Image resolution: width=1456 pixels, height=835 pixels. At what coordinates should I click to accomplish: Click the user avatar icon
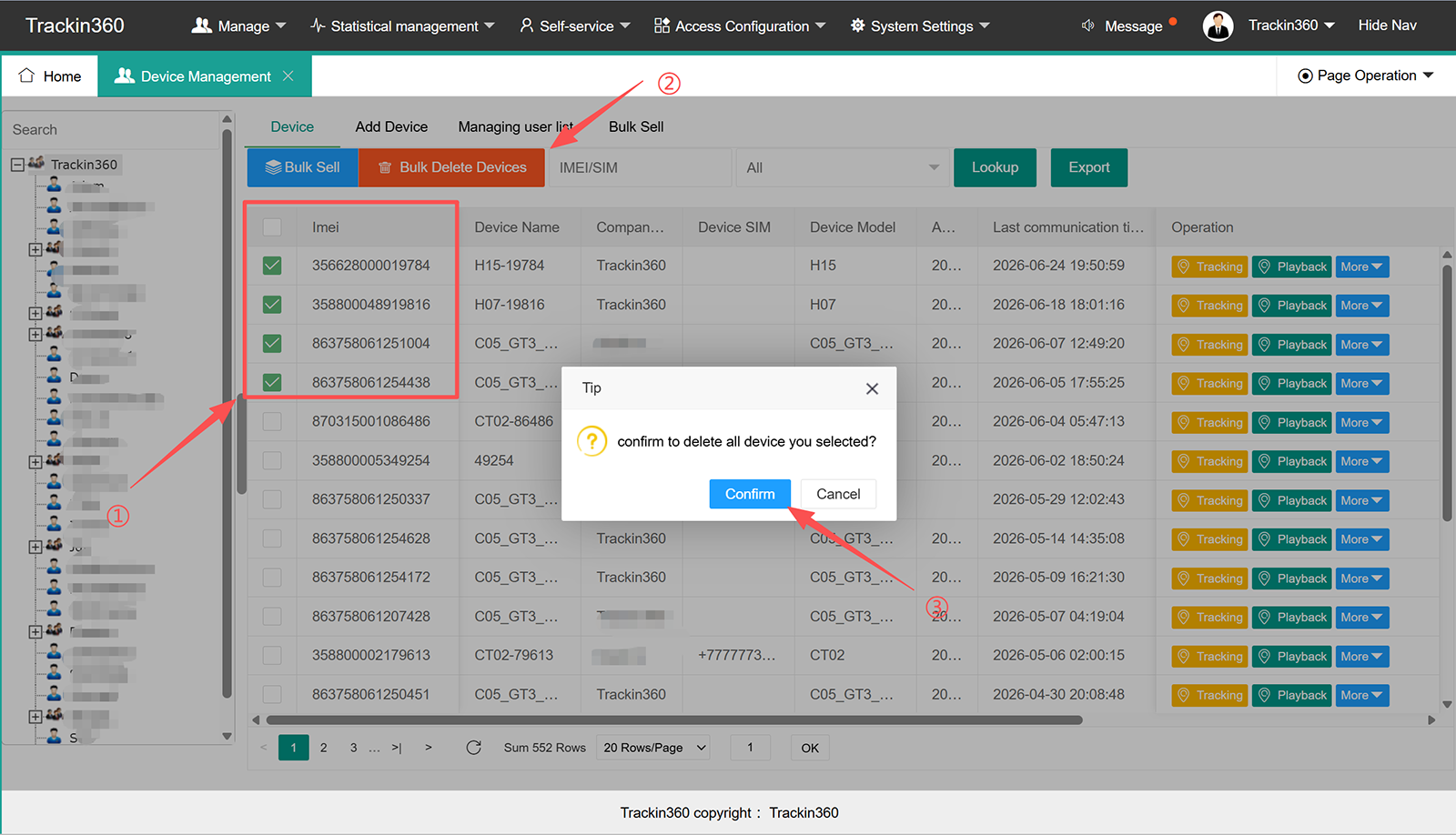tap(1218, 25)
